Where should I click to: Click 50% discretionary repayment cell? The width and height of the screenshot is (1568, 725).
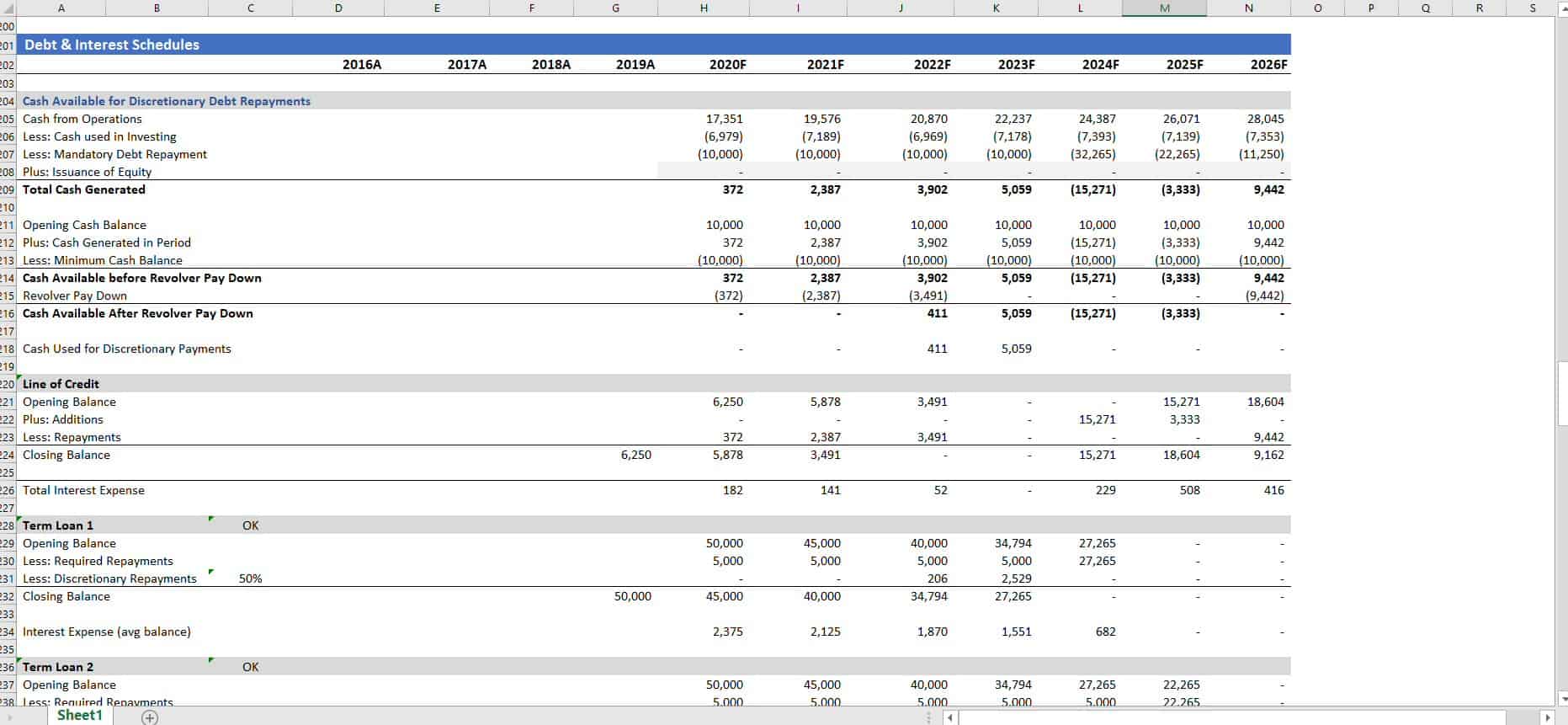[250, 578]
